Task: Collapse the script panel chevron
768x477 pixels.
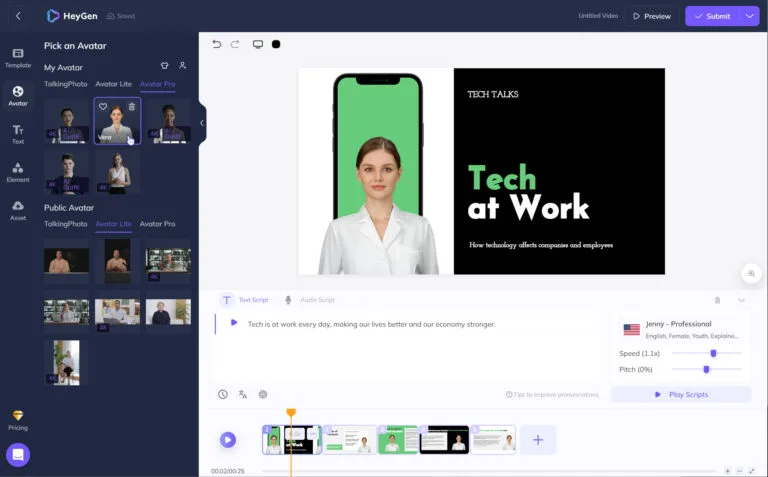Action: tap(741, 300)
